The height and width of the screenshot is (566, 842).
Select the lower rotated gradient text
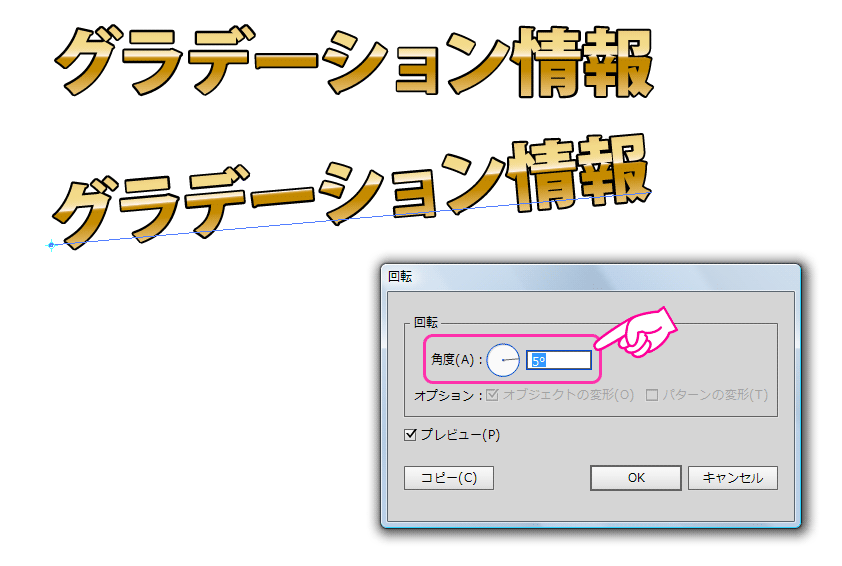pos(352,191)
